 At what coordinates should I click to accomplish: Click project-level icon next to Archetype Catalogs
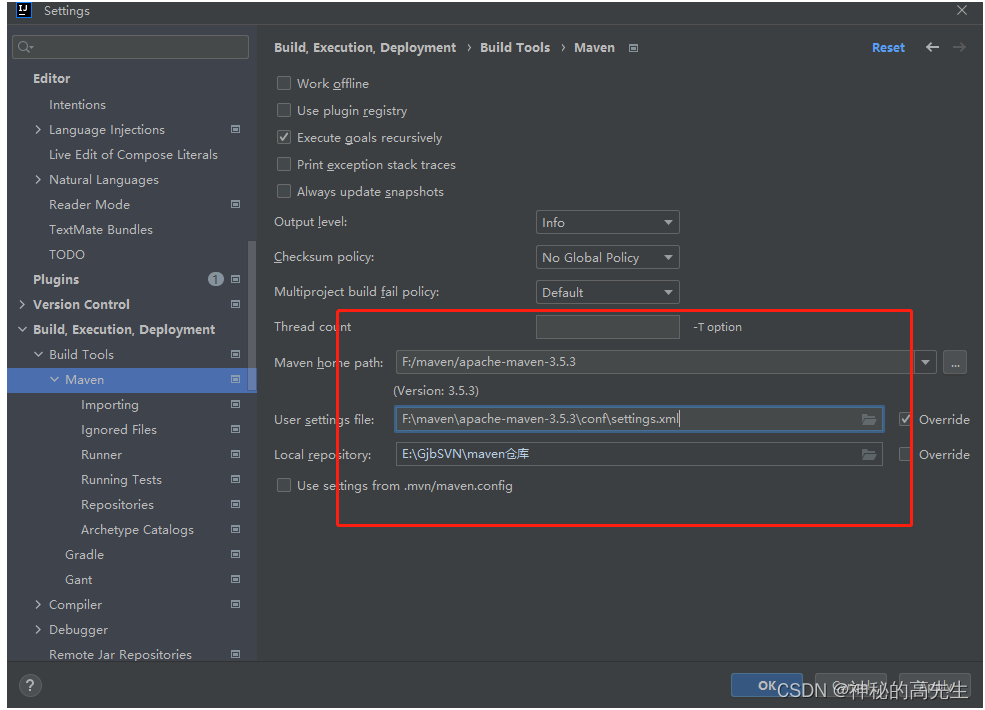236,529
